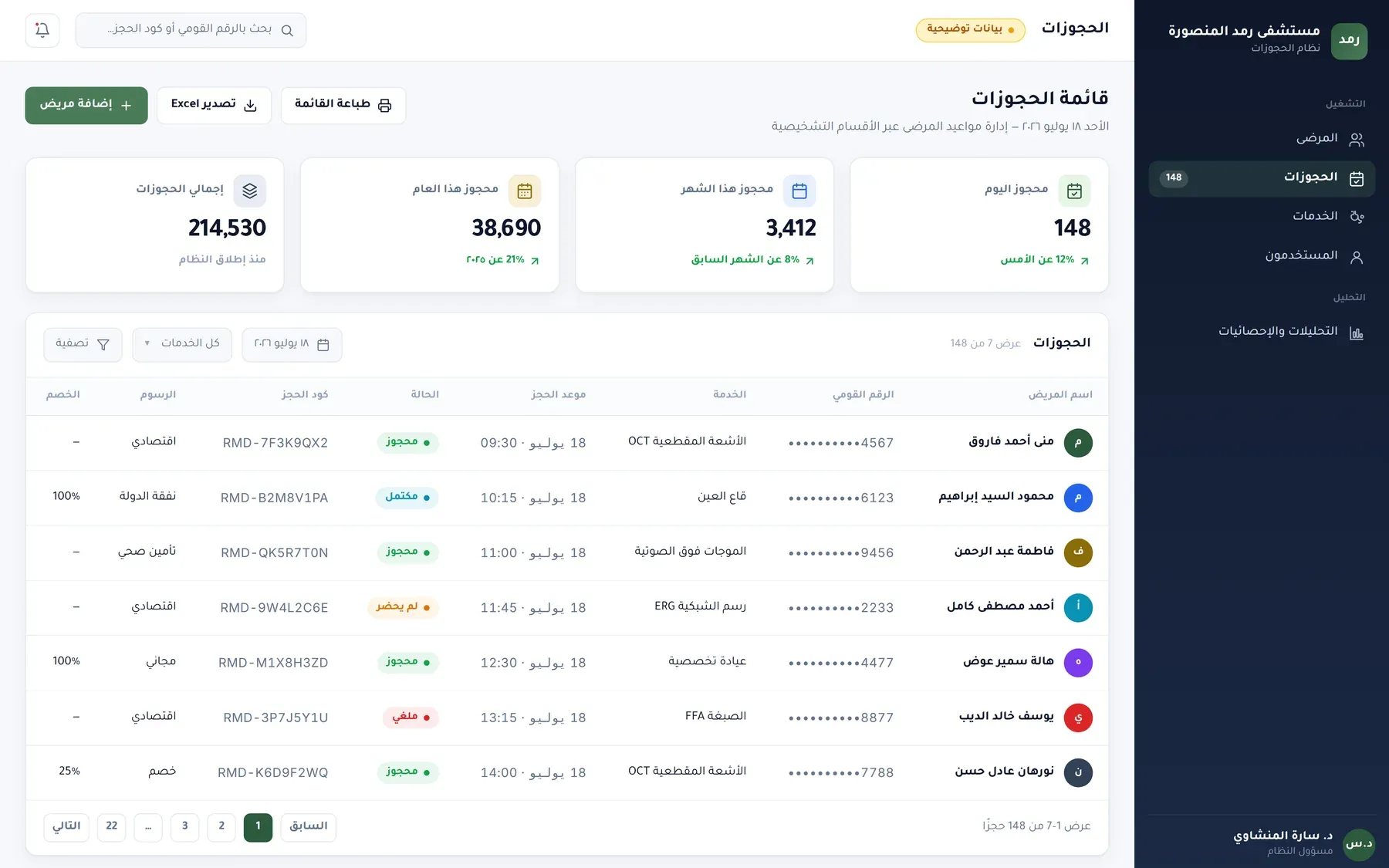Open the تصفية filter button
1389x868 pixels.
tap(83, 344)
